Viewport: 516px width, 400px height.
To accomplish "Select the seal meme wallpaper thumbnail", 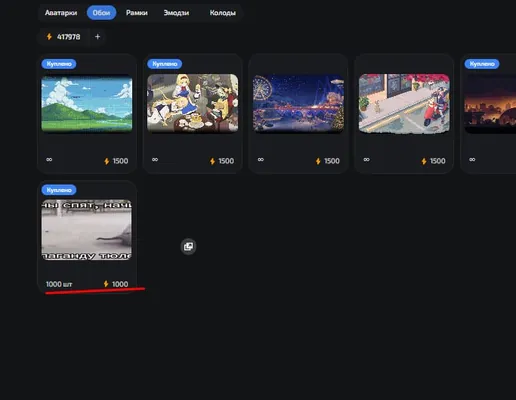I will click(x=87, y=230).
